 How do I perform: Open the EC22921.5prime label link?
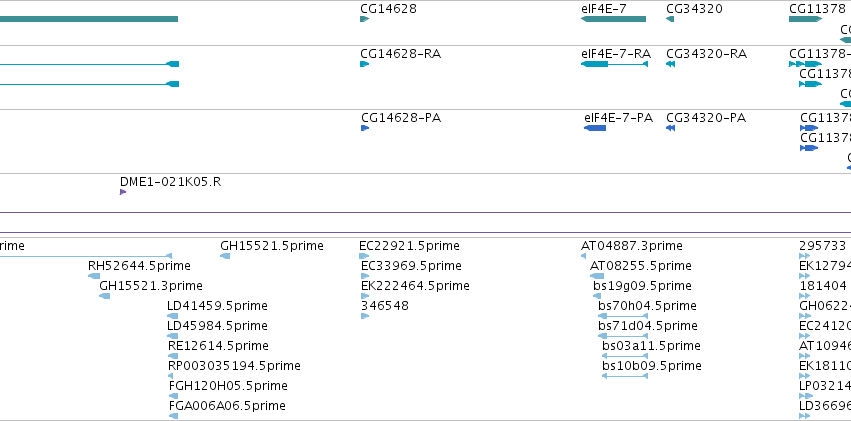pos(409,246)
